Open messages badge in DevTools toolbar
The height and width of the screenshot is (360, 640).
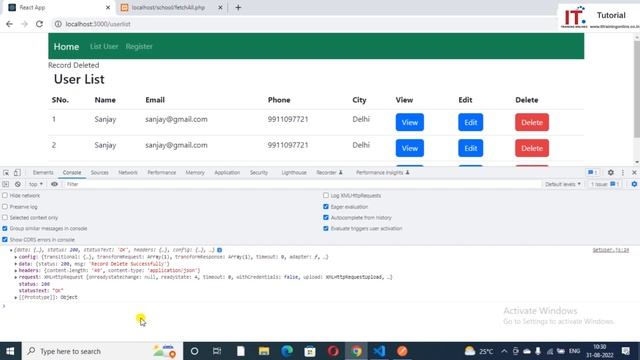pyautogui.click(x=593, y=173)
